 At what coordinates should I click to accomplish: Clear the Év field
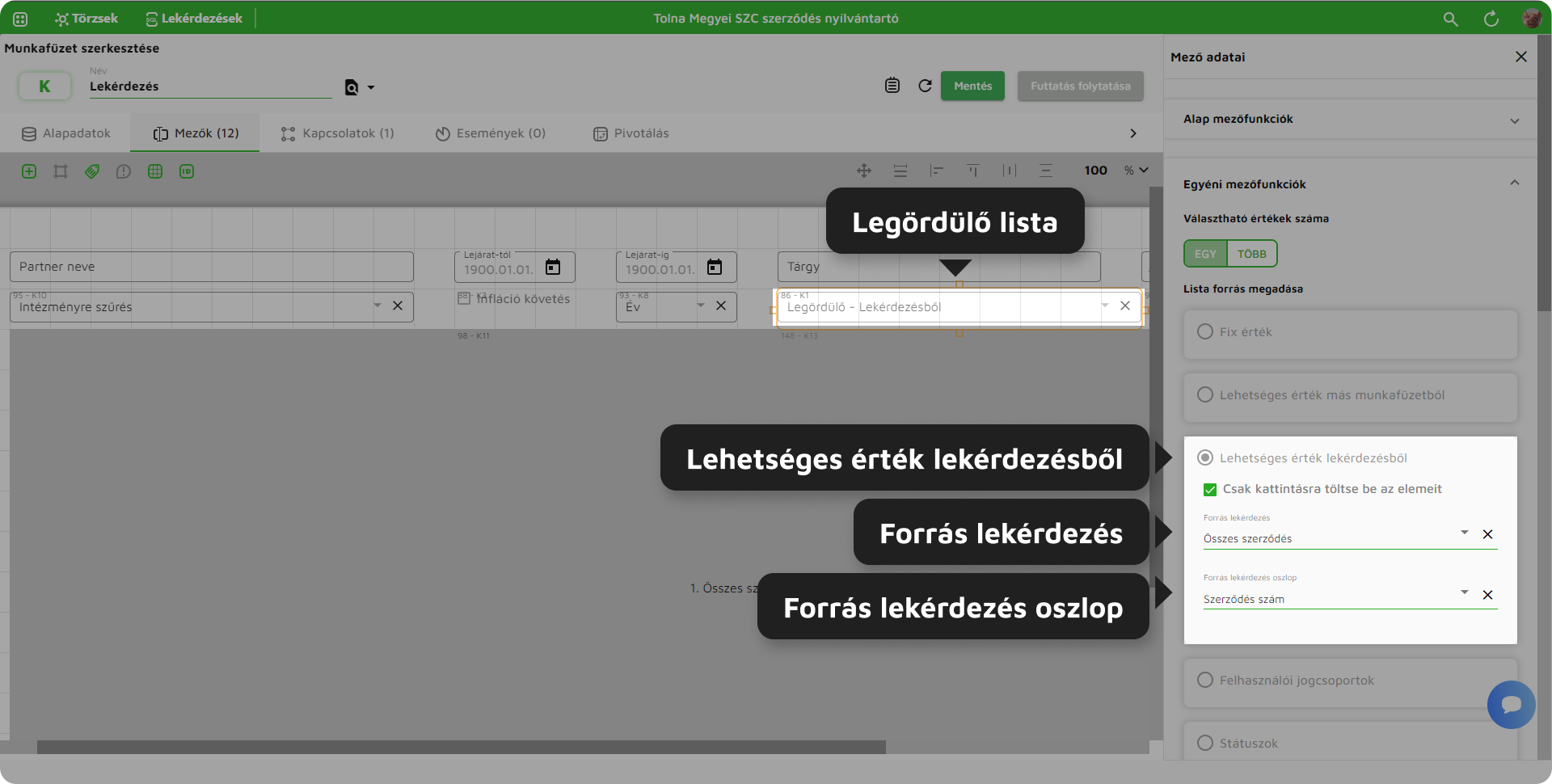click(721, 306)
